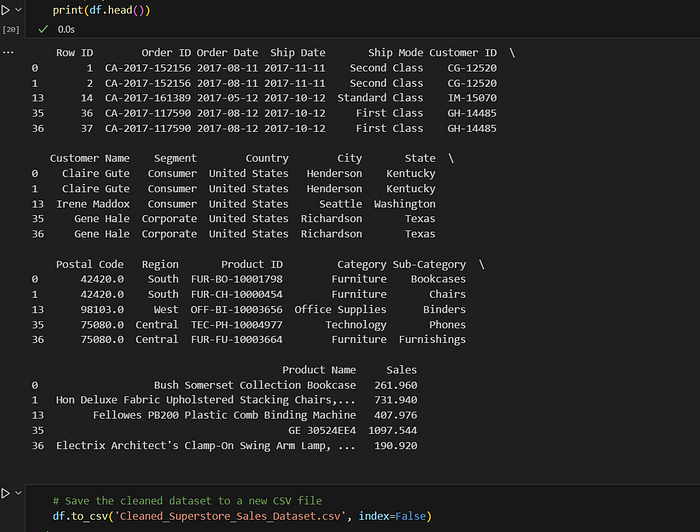The height and width of the screenshot is (532, 700).
Task: Click the 'Office Supplies' category value
Action: click(340, 309)
